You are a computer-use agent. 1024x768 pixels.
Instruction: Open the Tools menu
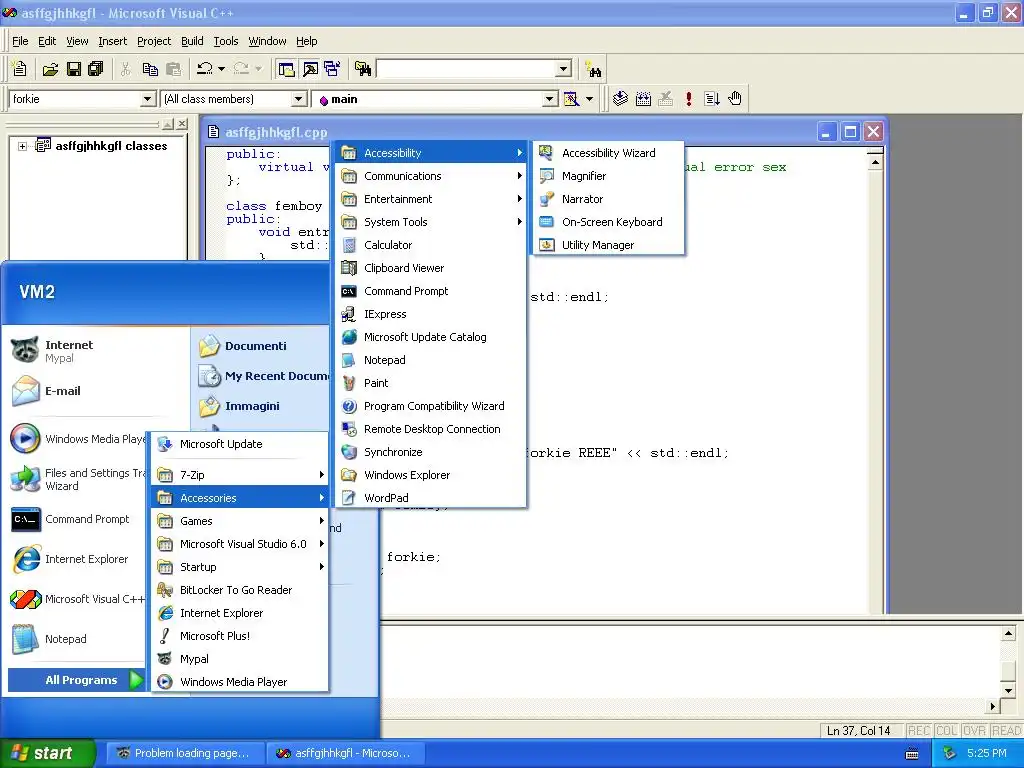(226, 41)
